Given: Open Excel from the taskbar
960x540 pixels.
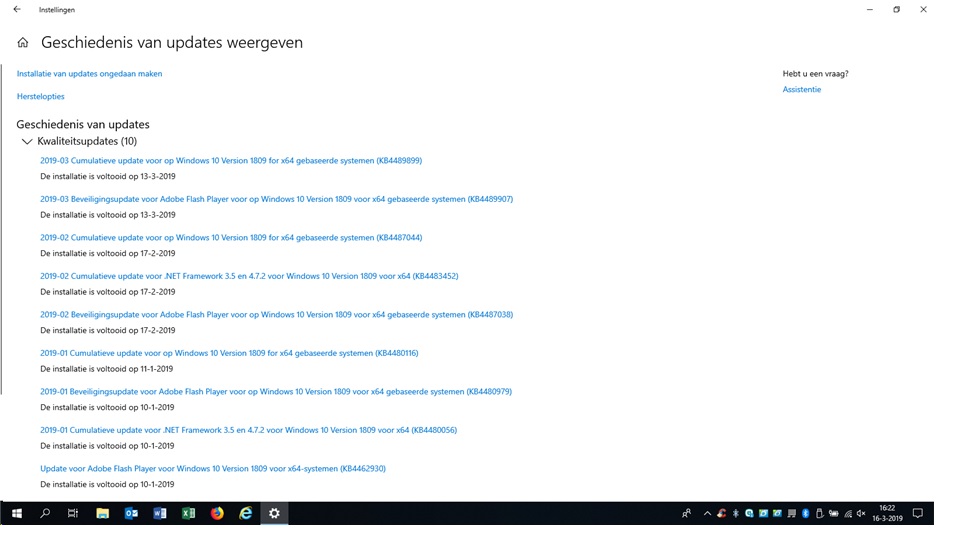Looking at the screenshot, I should point(189,513).
